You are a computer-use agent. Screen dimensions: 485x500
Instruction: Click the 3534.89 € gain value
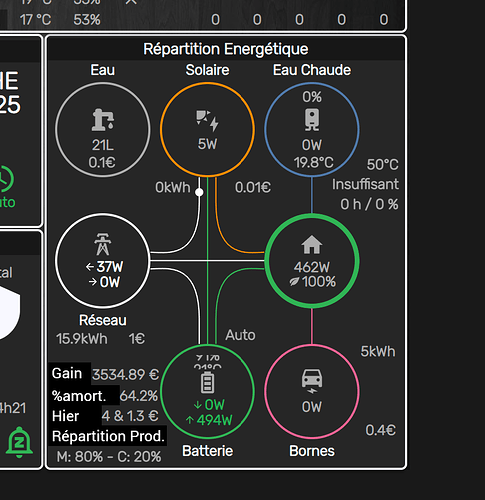126,375
